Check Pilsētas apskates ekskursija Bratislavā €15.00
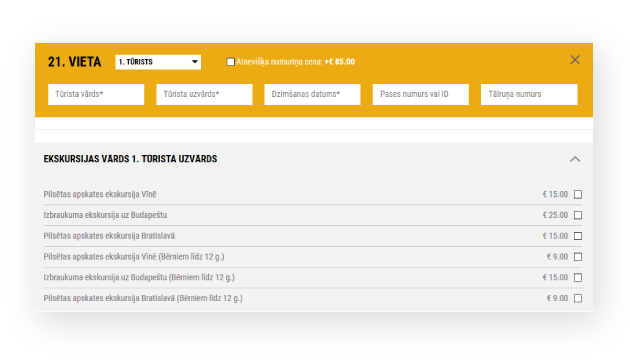 coord(578,236)
